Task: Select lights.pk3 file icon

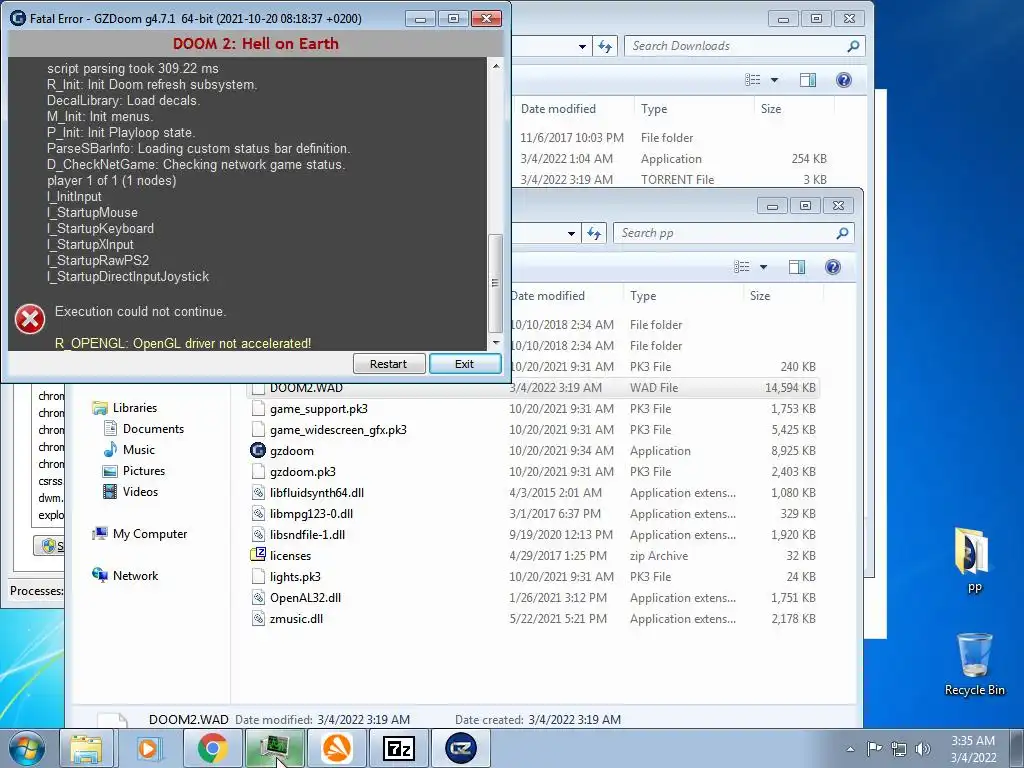Action: pos(258,577)
